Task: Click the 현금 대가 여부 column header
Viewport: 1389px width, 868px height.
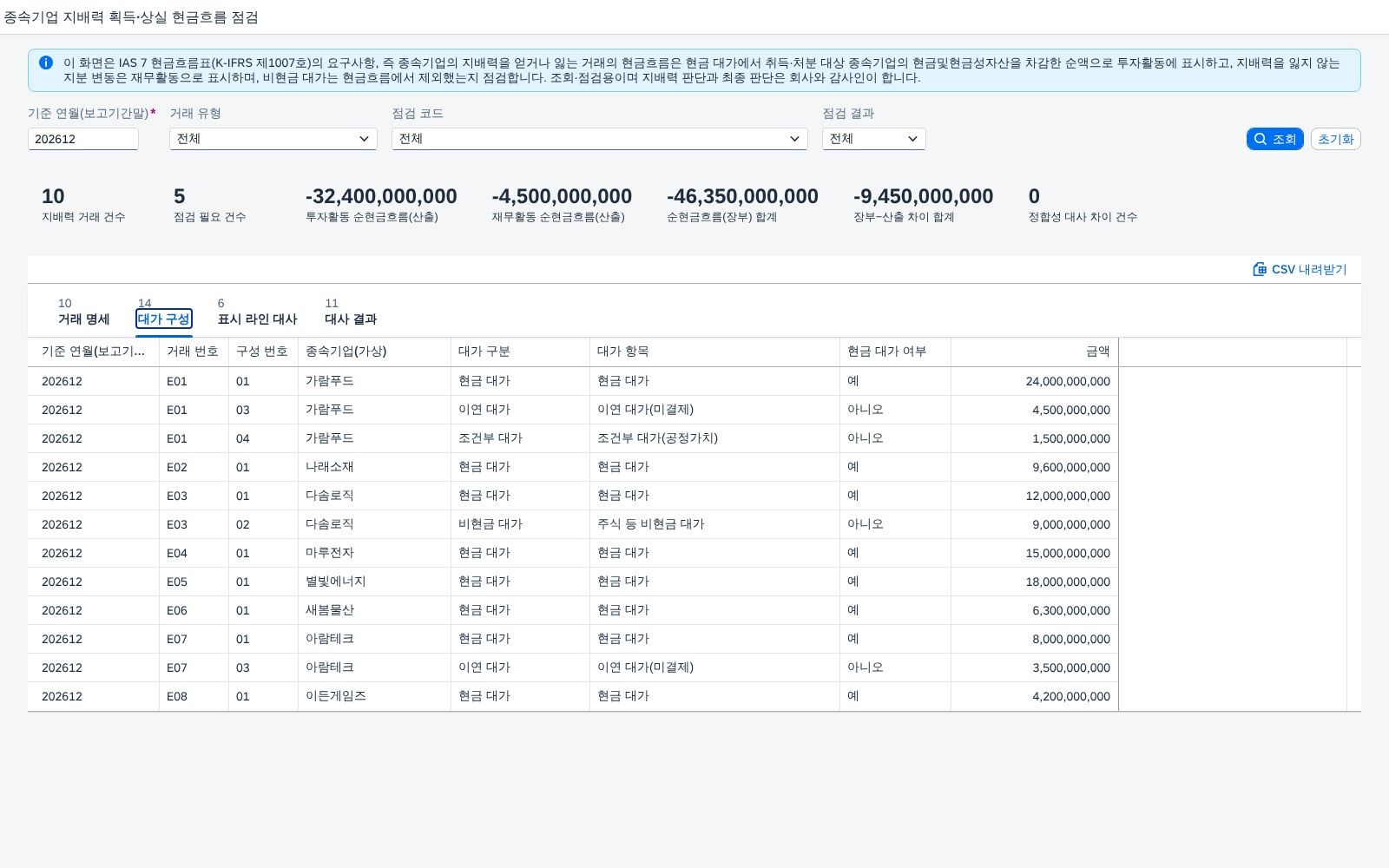Action: [896, 352]
